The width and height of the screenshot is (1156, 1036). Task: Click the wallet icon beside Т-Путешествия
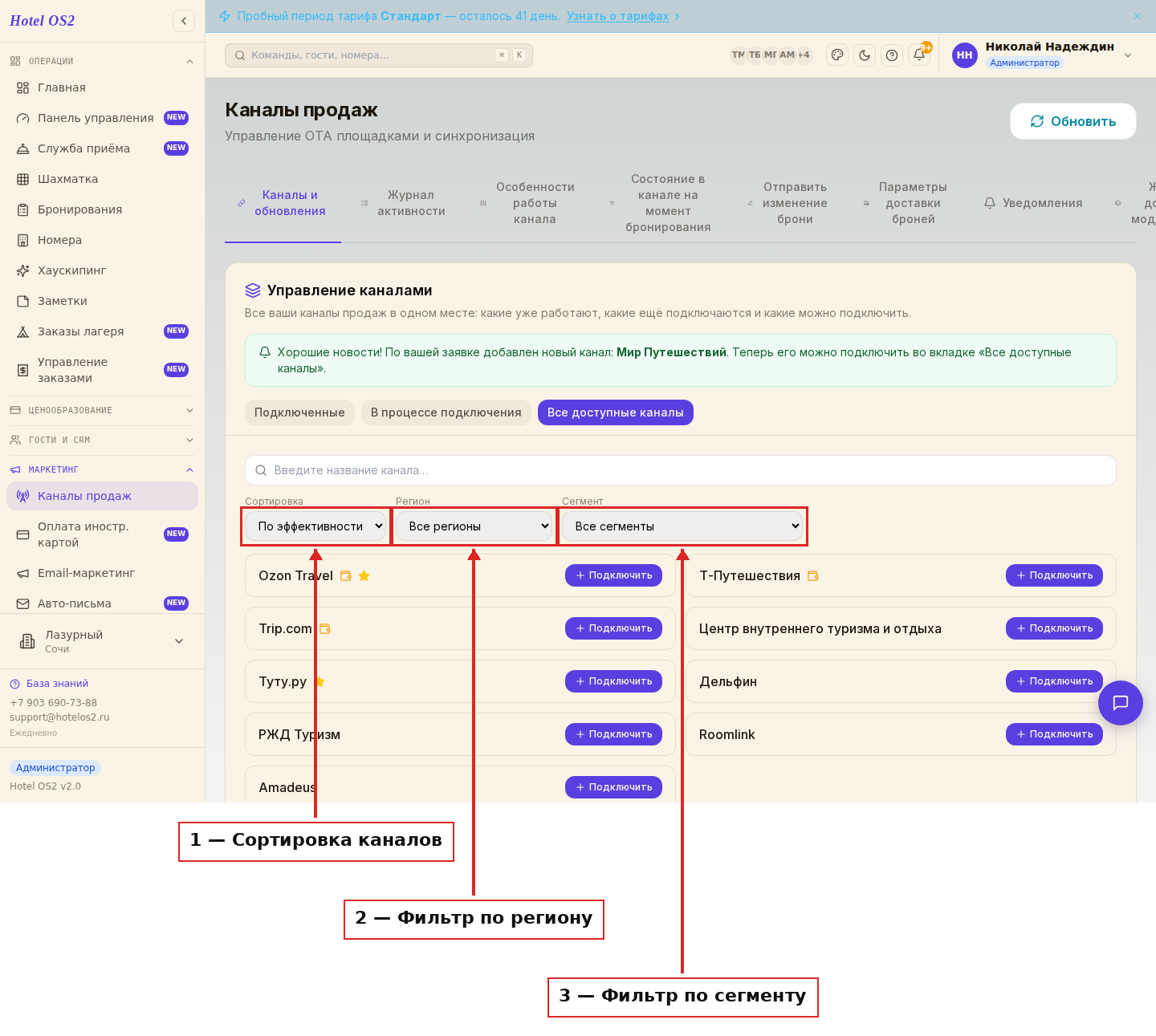[812, 575]
